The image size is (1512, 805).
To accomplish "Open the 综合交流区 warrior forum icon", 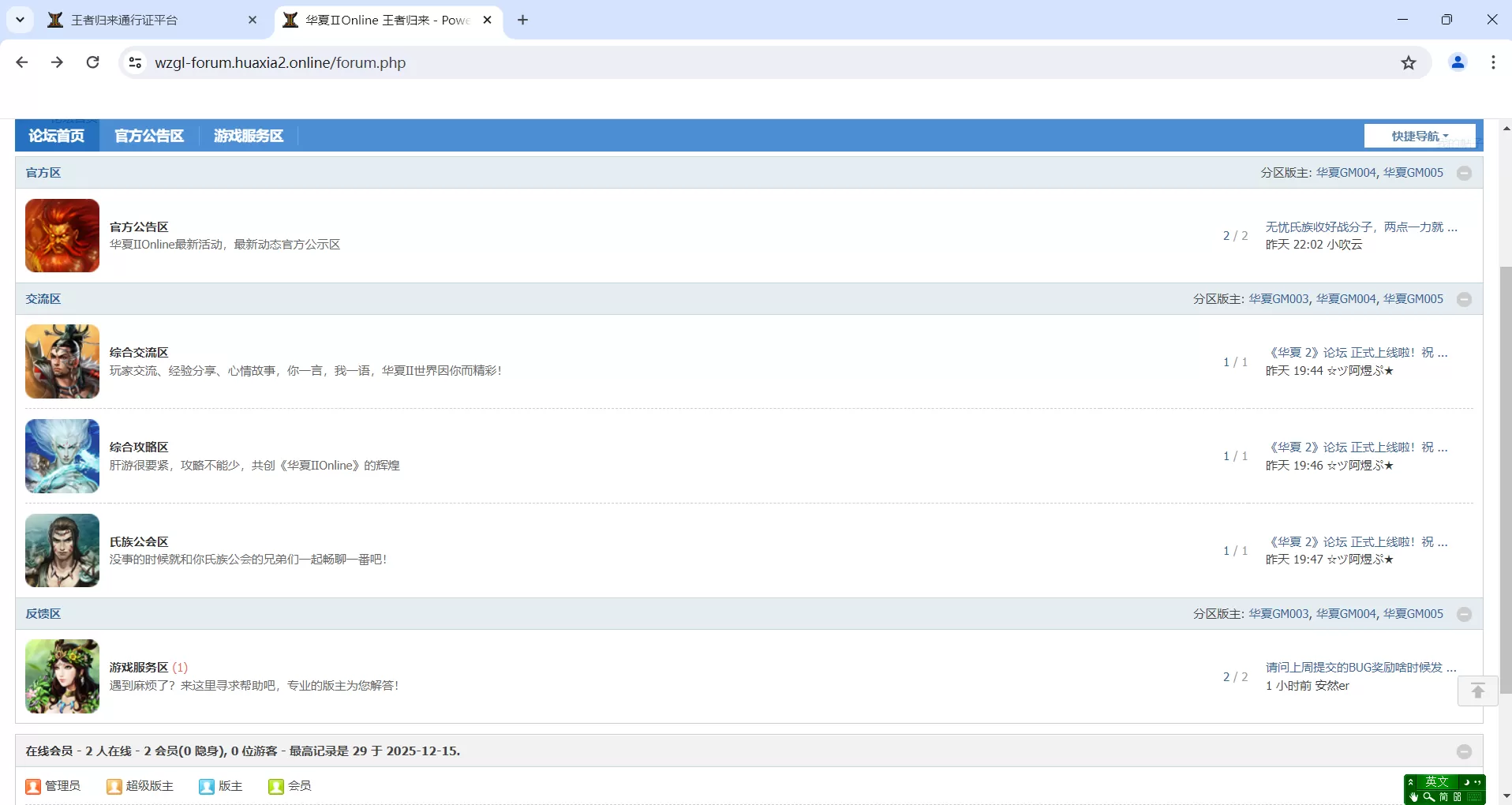I will point(62,361).
